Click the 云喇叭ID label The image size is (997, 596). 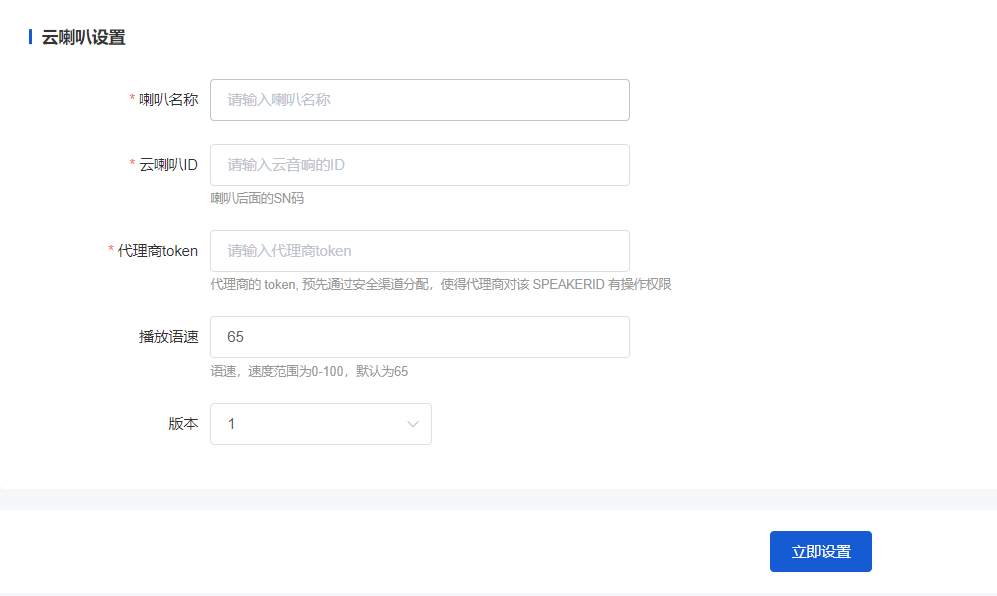(168, 165)
